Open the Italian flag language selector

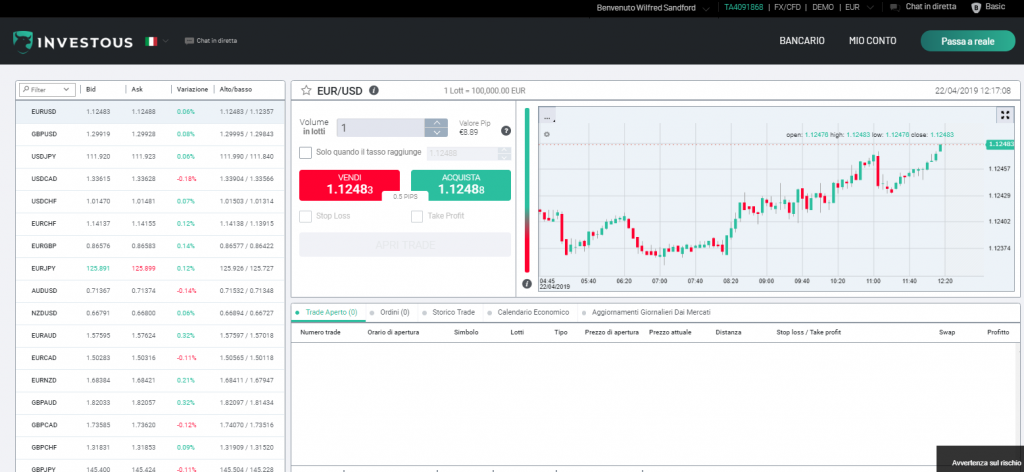[x=157, y=41]
